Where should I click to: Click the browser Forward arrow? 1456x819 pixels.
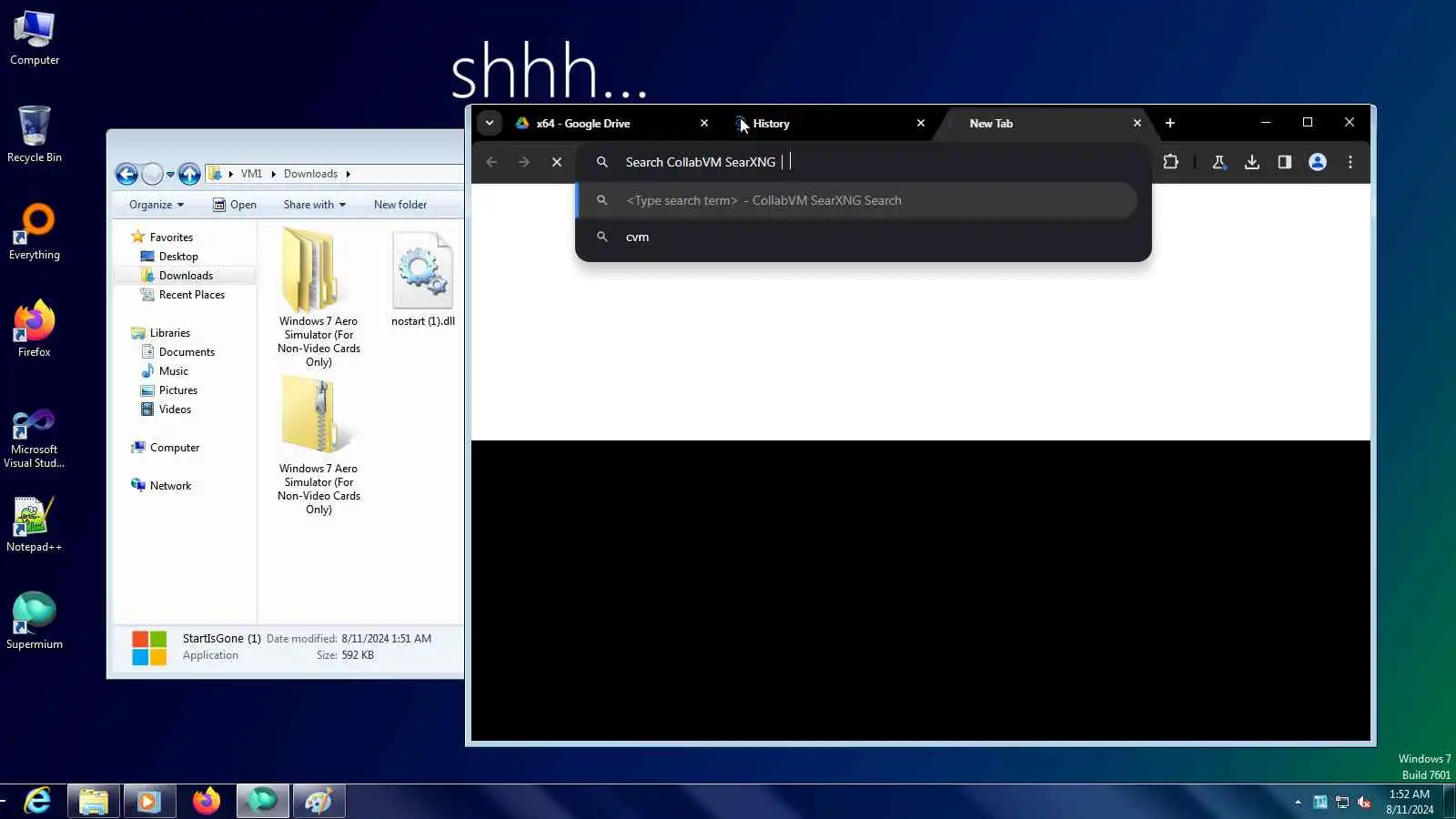(x=524, y=162)
